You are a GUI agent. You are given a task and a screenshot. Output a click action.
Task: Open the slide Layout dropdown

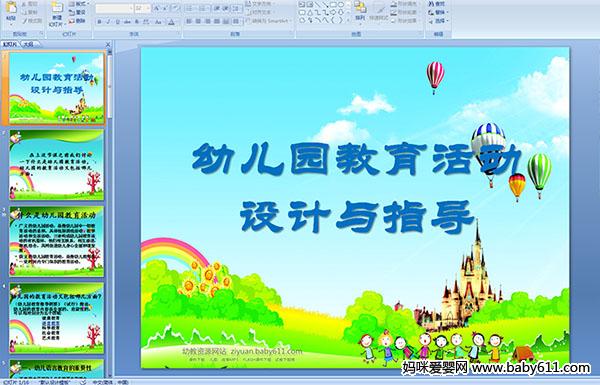point(78,4)
